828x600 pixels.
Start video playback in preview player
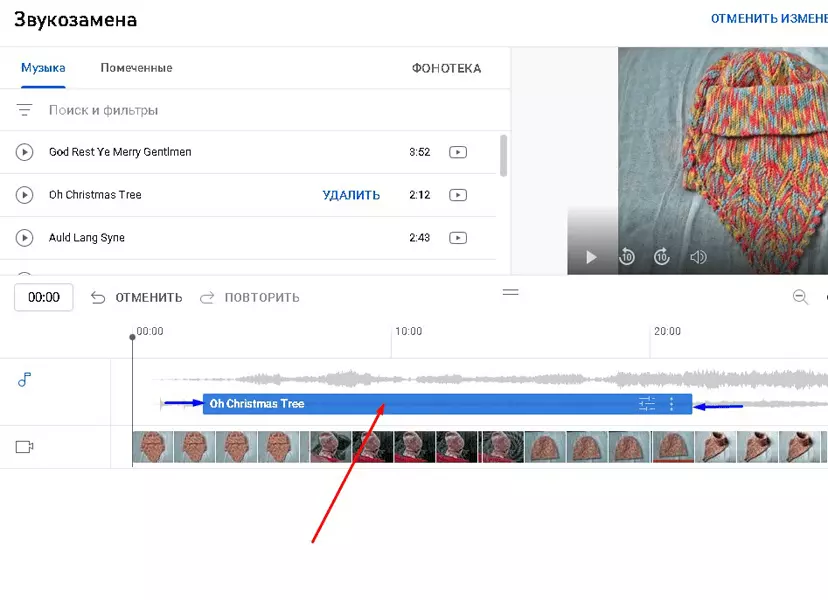(591, 257)
